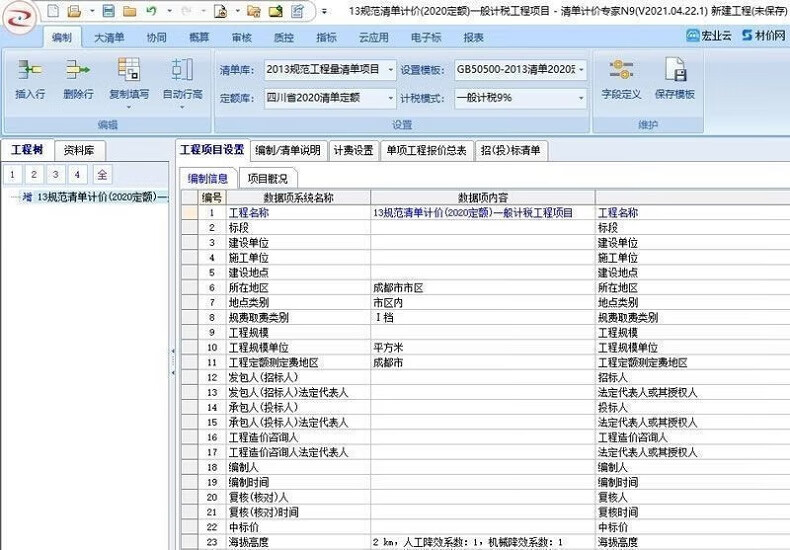Open the 计费设置 tab
This screenshot has width=790, height=550.
coord(353,151)
